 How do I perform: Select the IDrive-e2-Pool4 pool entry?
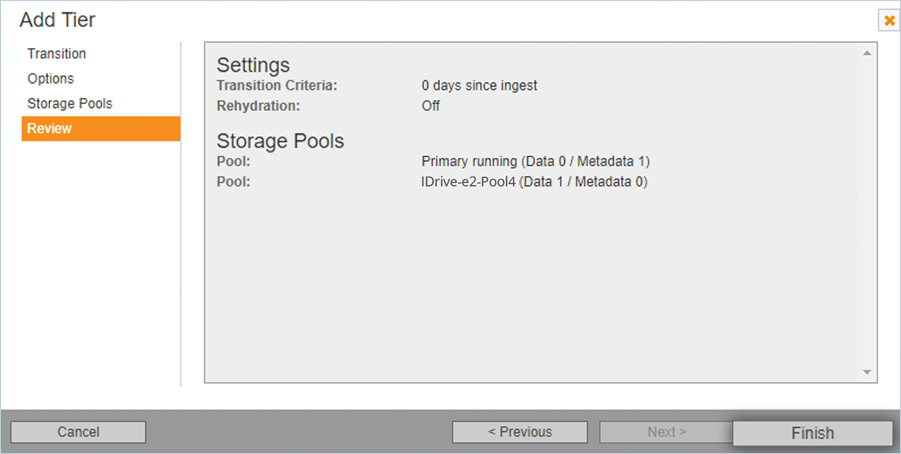point(534,182)
